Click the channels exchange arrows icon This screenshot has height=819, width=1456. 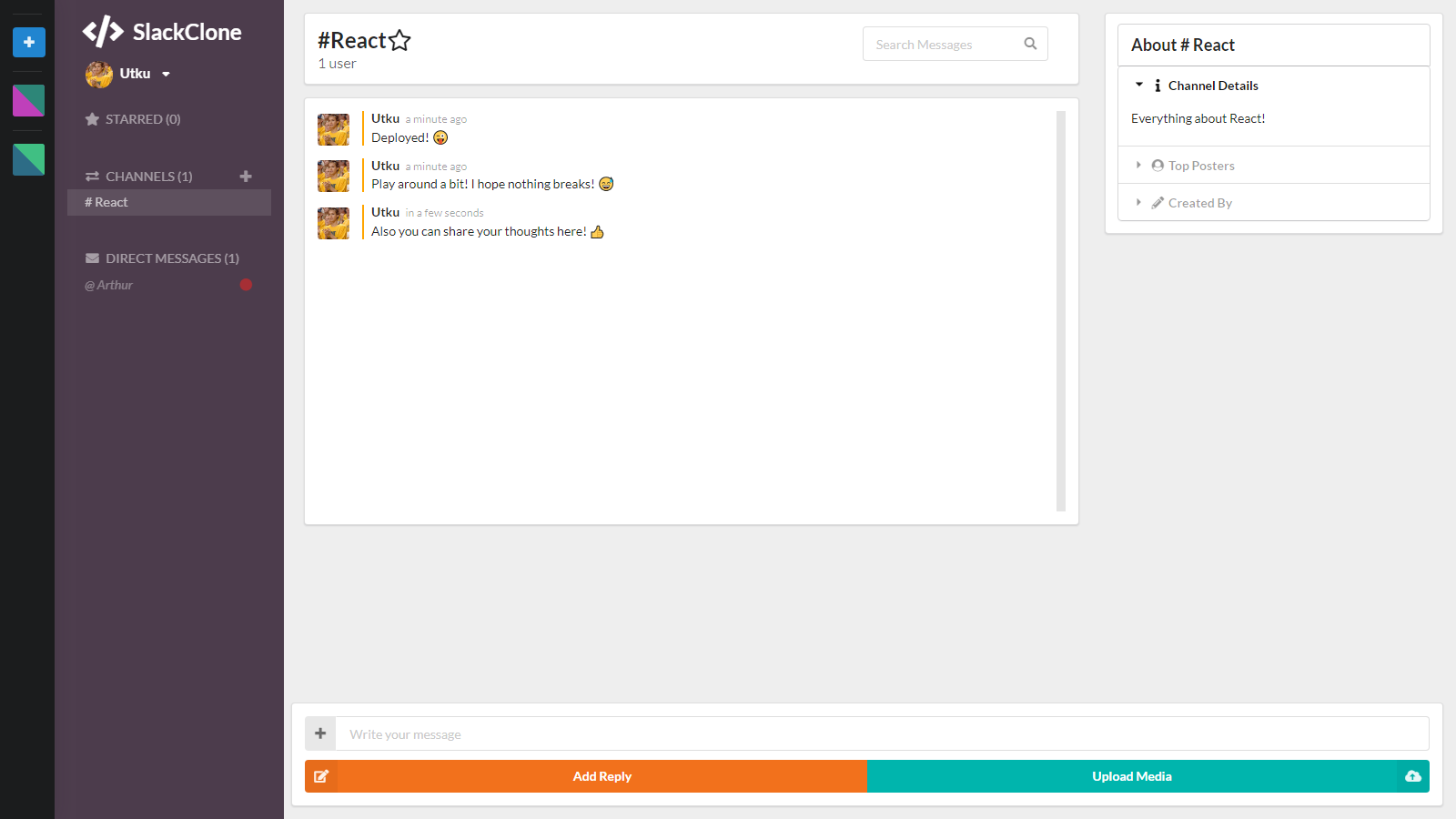[x=92, y=177]
